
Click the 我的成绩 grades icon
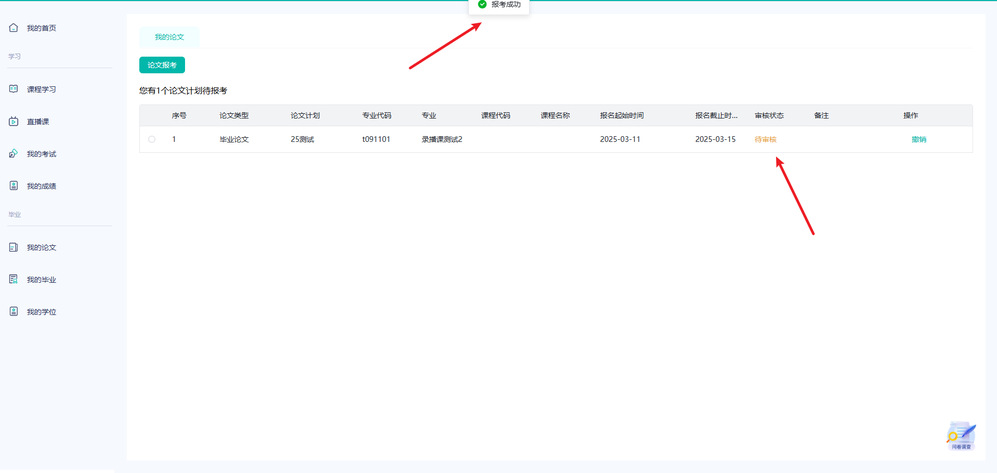pyautogui.click(x=13, y=186)
